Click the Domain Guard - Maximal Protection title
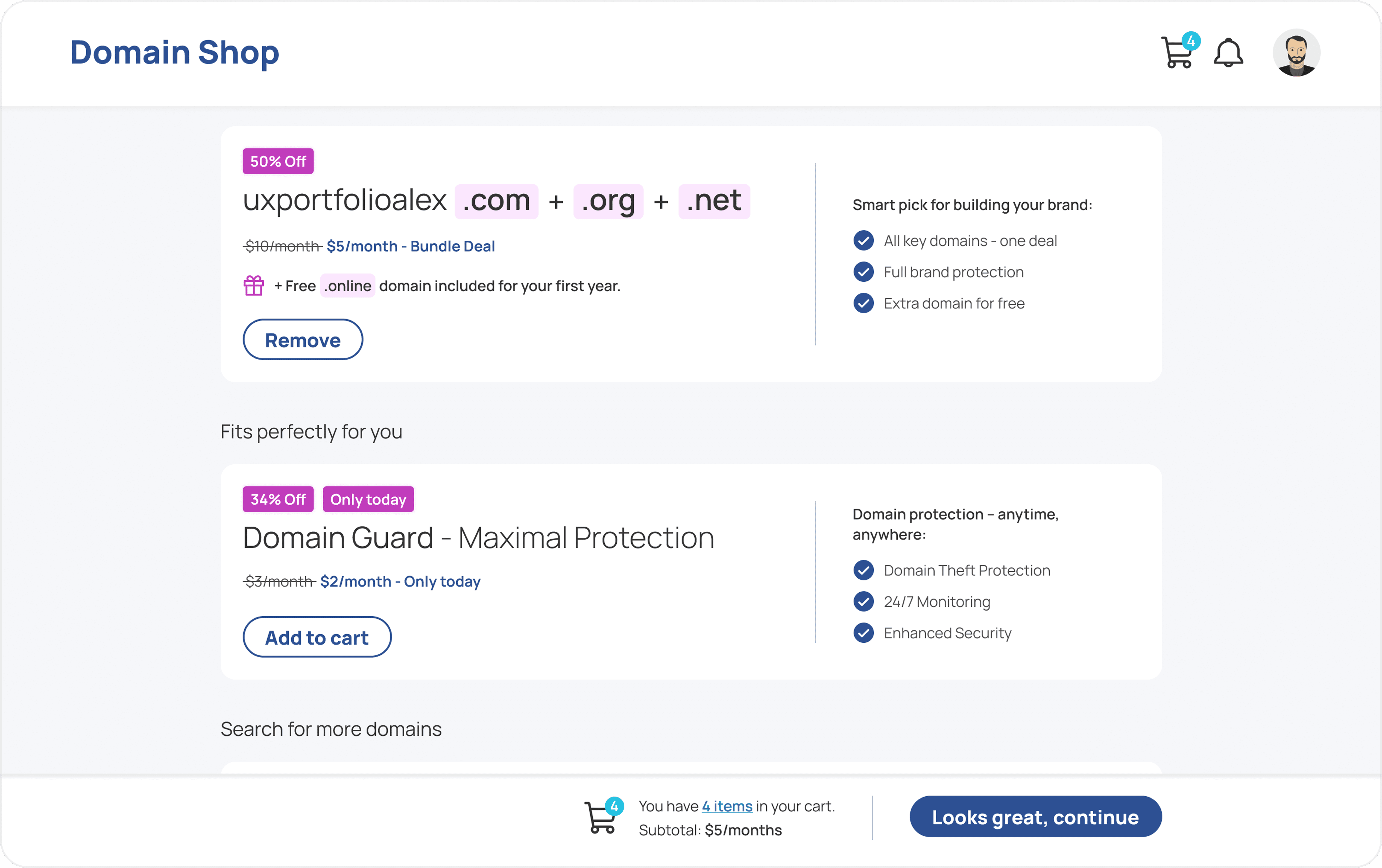This screenshot has width=1382, height=868. [x=479, y=538]
